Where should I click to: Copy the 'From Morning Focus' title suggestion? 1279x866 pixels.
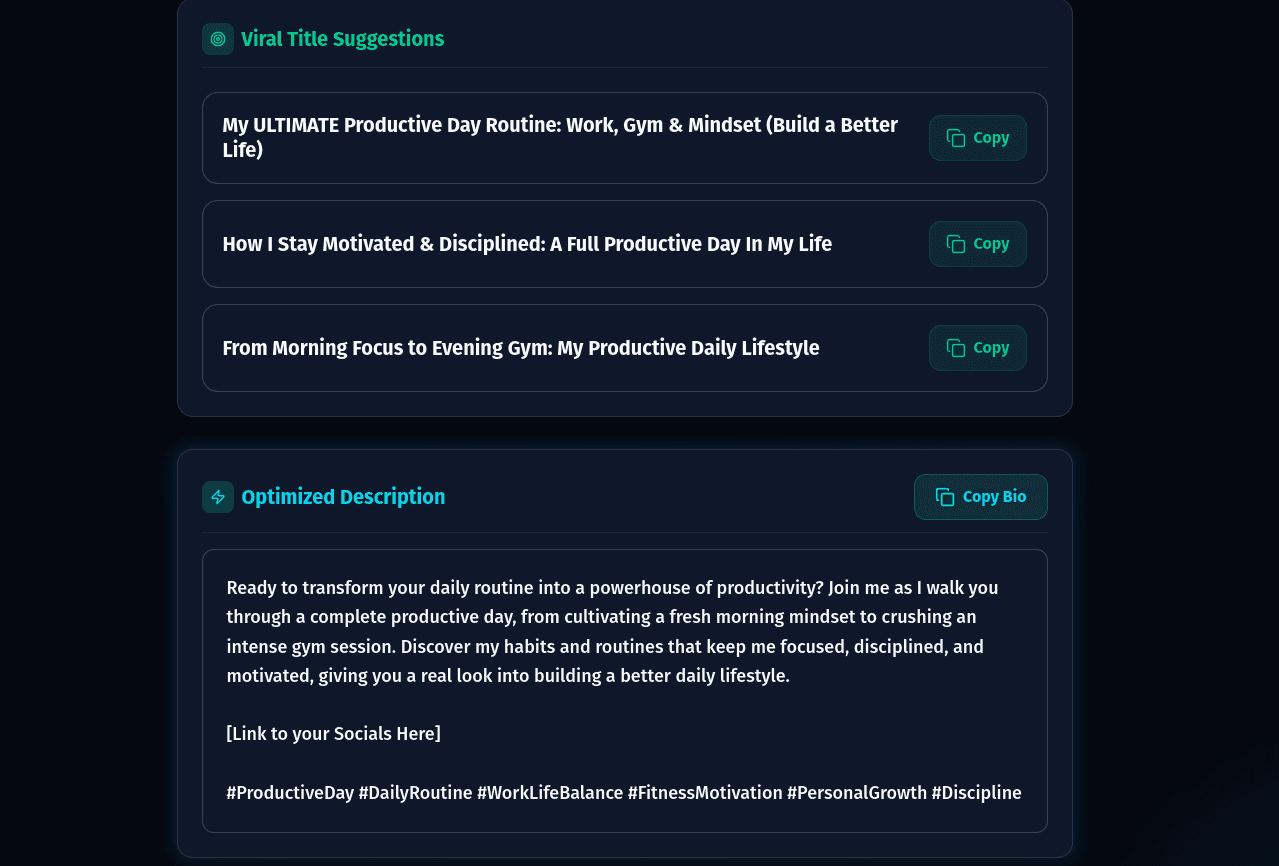point(977,347)
